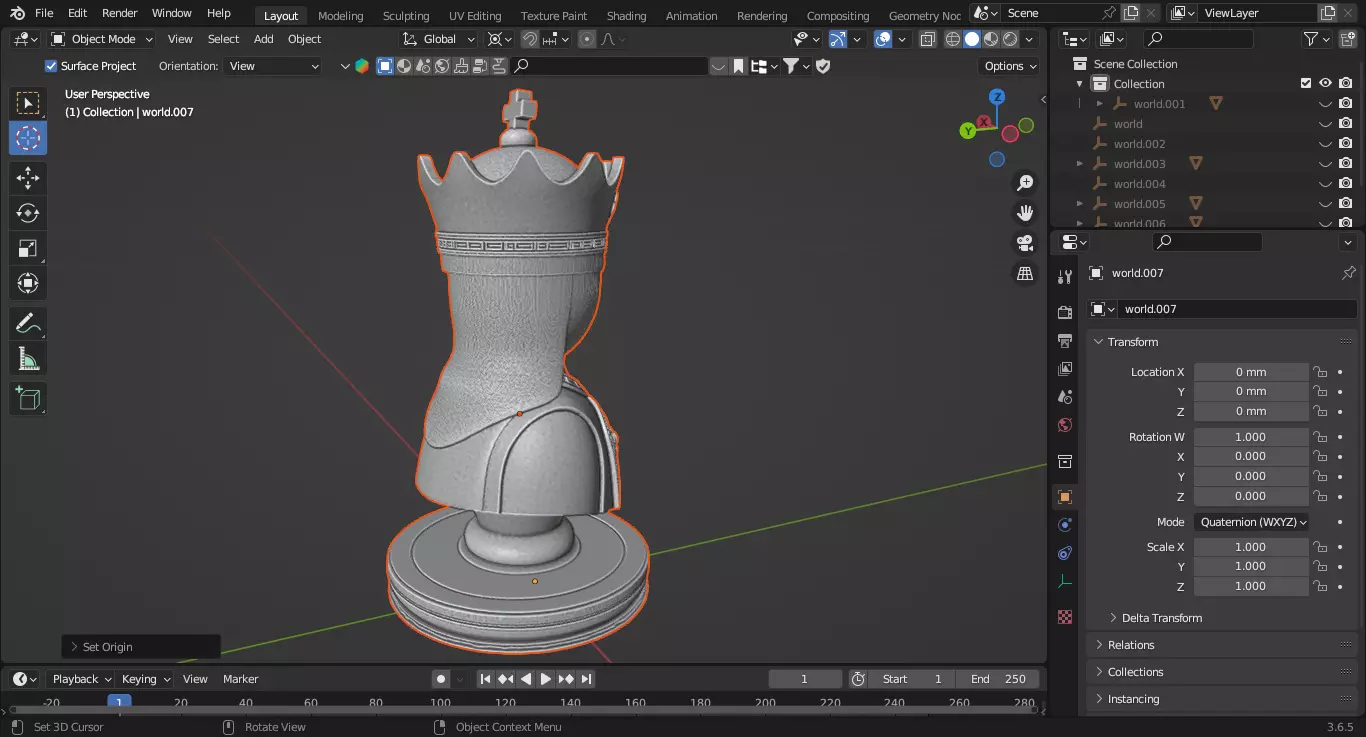Viewport: 1366px width, 737px height.
Task: Toggle the snapping magnet
Action: [530, 39]
